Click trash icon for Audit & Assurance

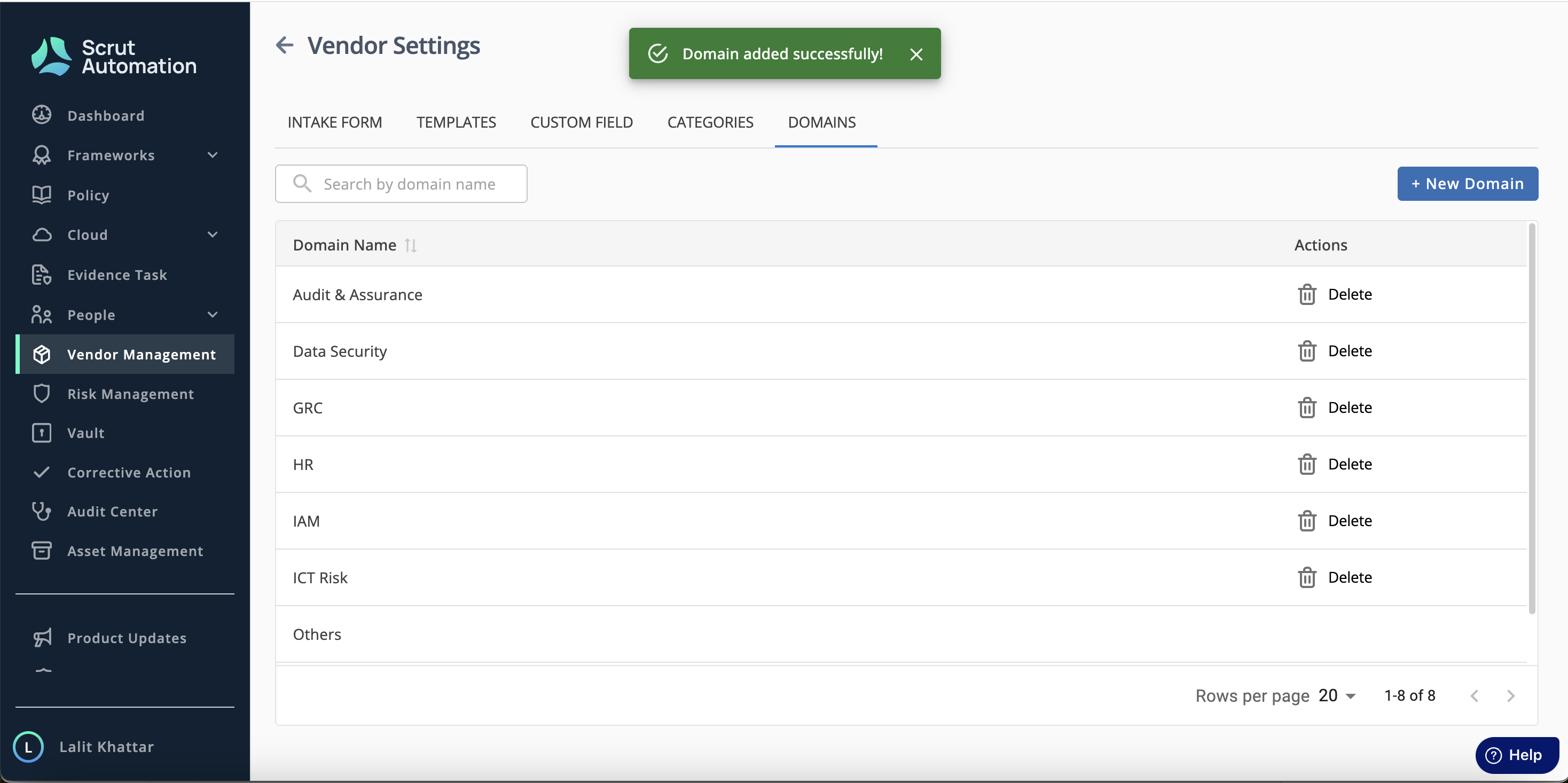[1307, 294]
